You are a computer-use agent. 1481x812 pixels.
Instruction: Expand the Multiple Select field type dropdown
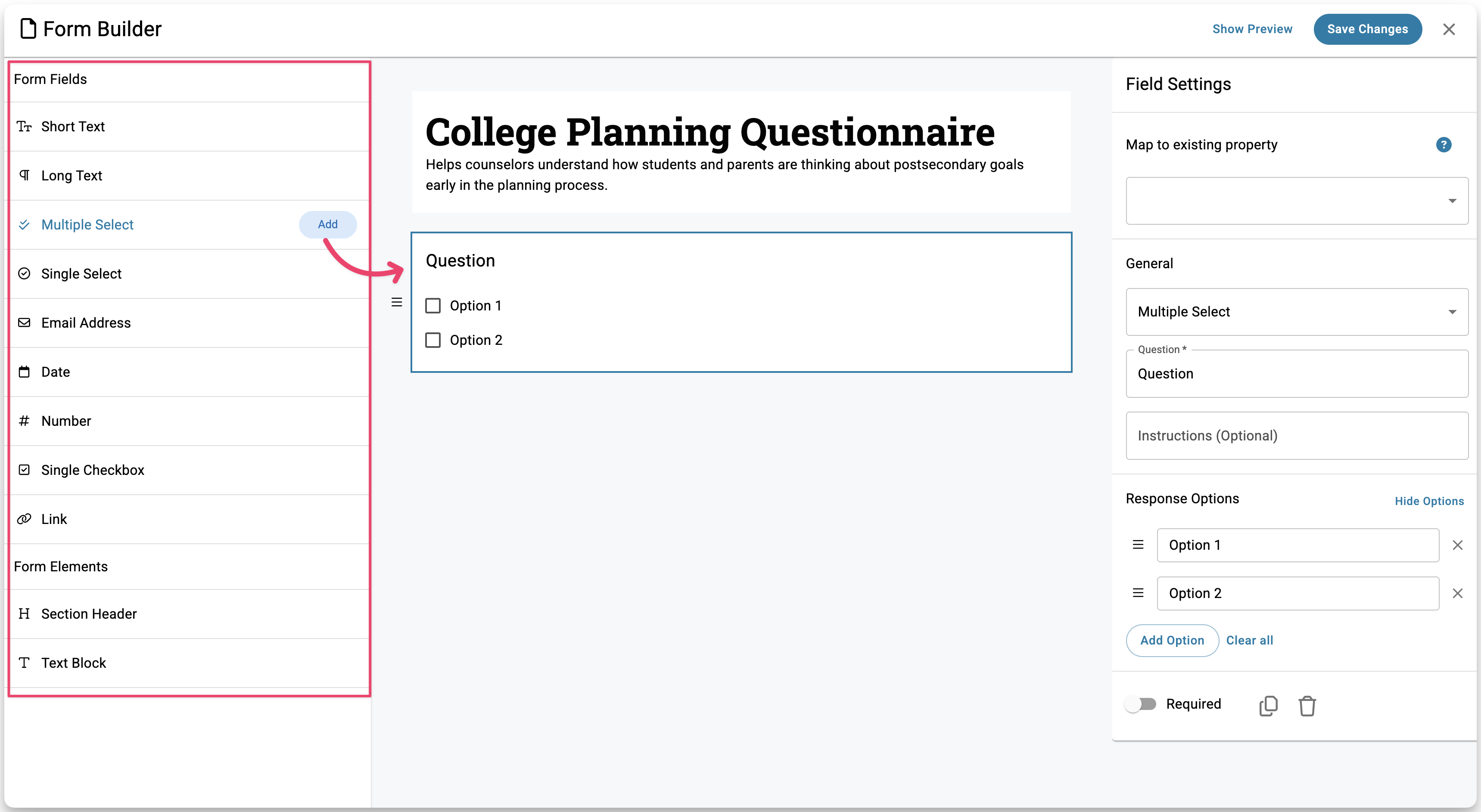pos(1297,311)
